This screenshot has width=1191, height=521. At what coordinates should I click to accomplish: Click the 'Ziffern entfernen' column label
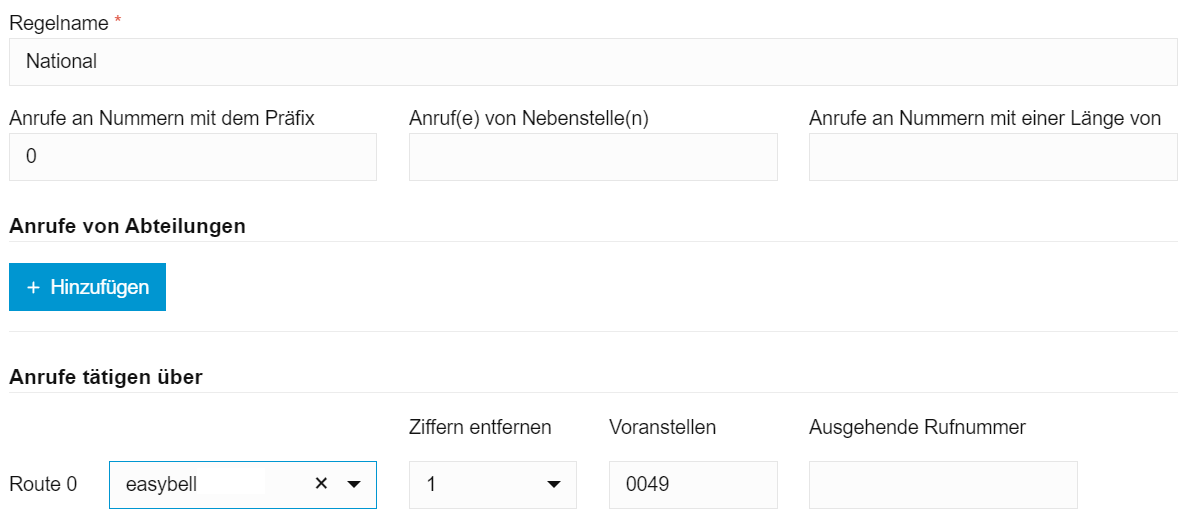click(x=480, y=427)
